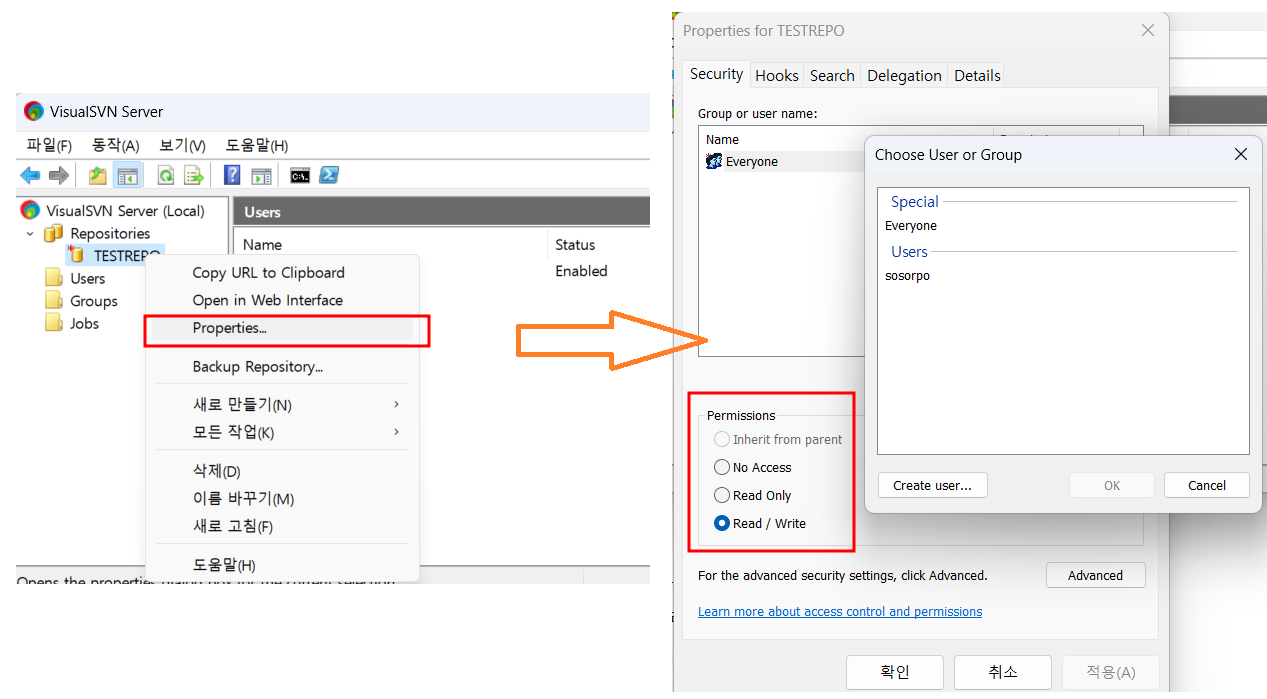Open the PowerShell toolbar icon
The image size is (1267, 699).
point(329,175)
